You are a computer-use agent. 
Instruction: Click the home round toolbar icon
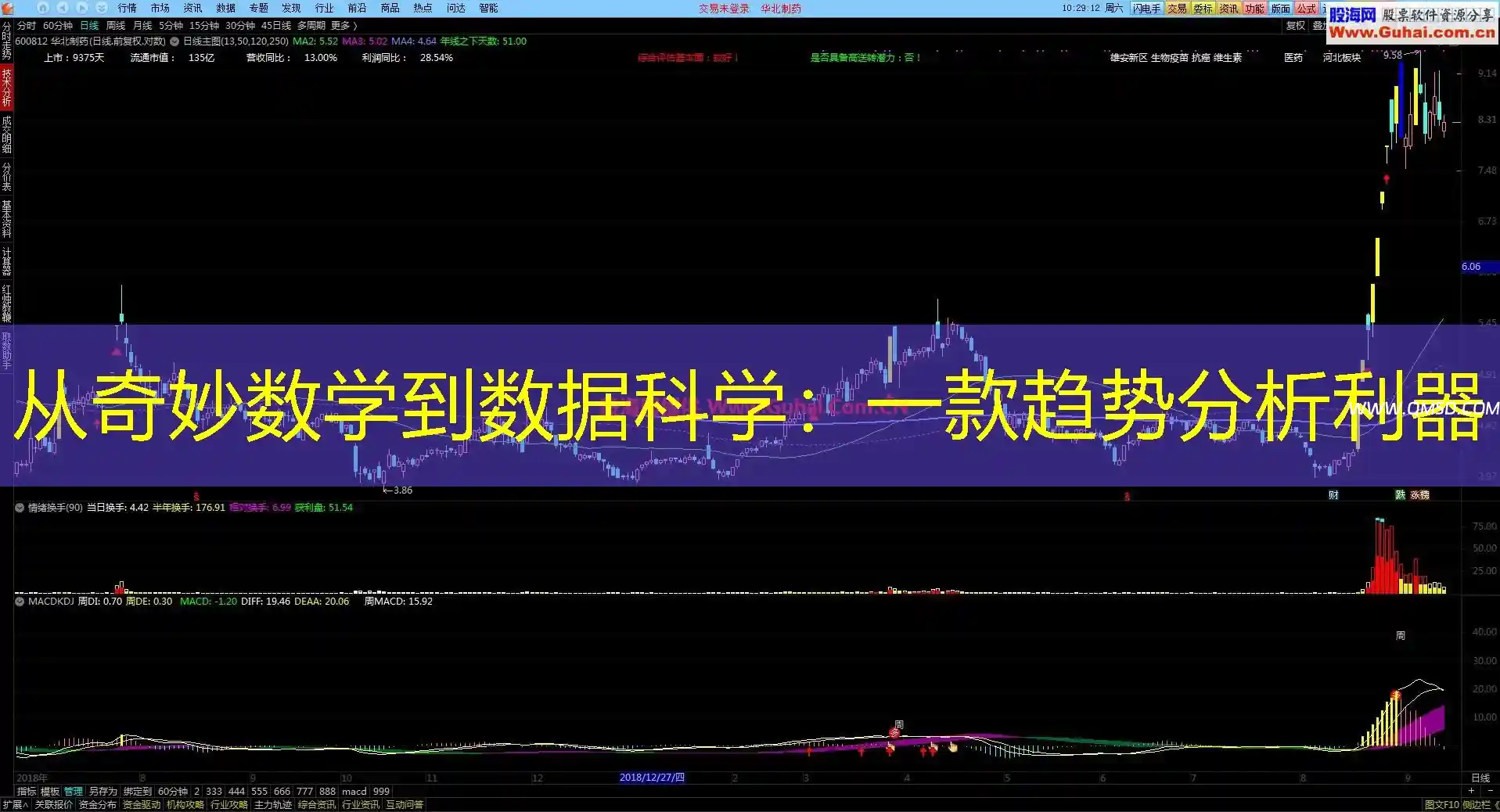[x=43, y=8]
